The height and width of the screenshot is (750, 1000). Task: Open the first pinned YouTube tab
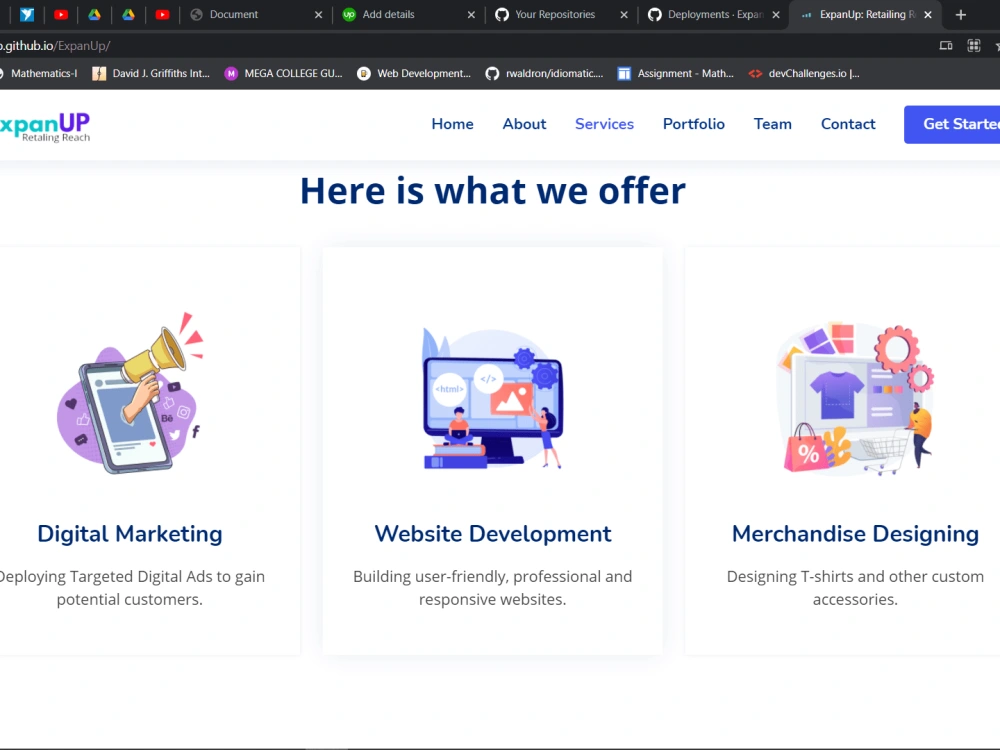(x=61, y=14)
